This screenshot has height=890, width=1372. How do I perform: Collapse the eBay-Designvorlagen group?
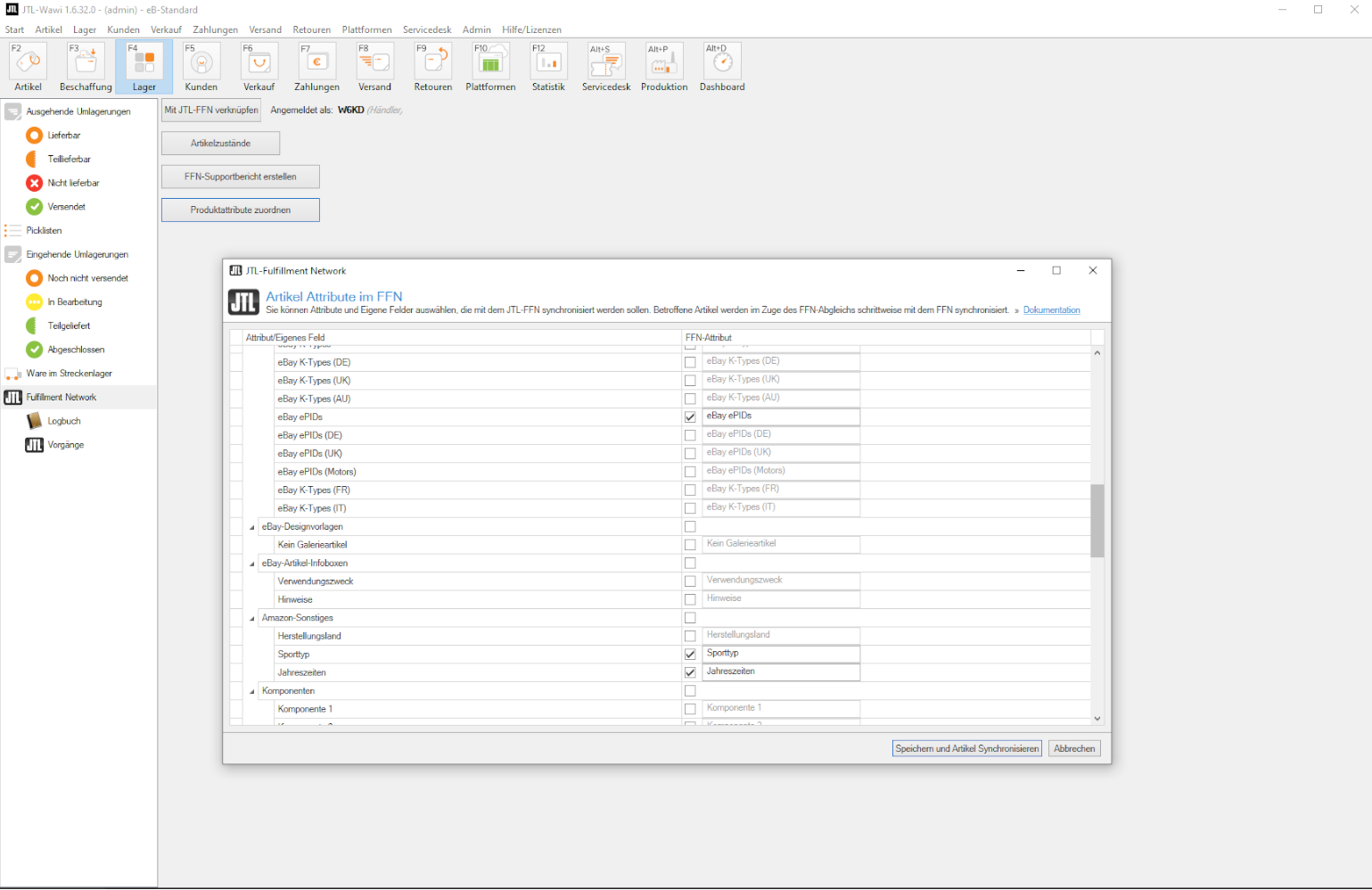[x=252, y=527]
